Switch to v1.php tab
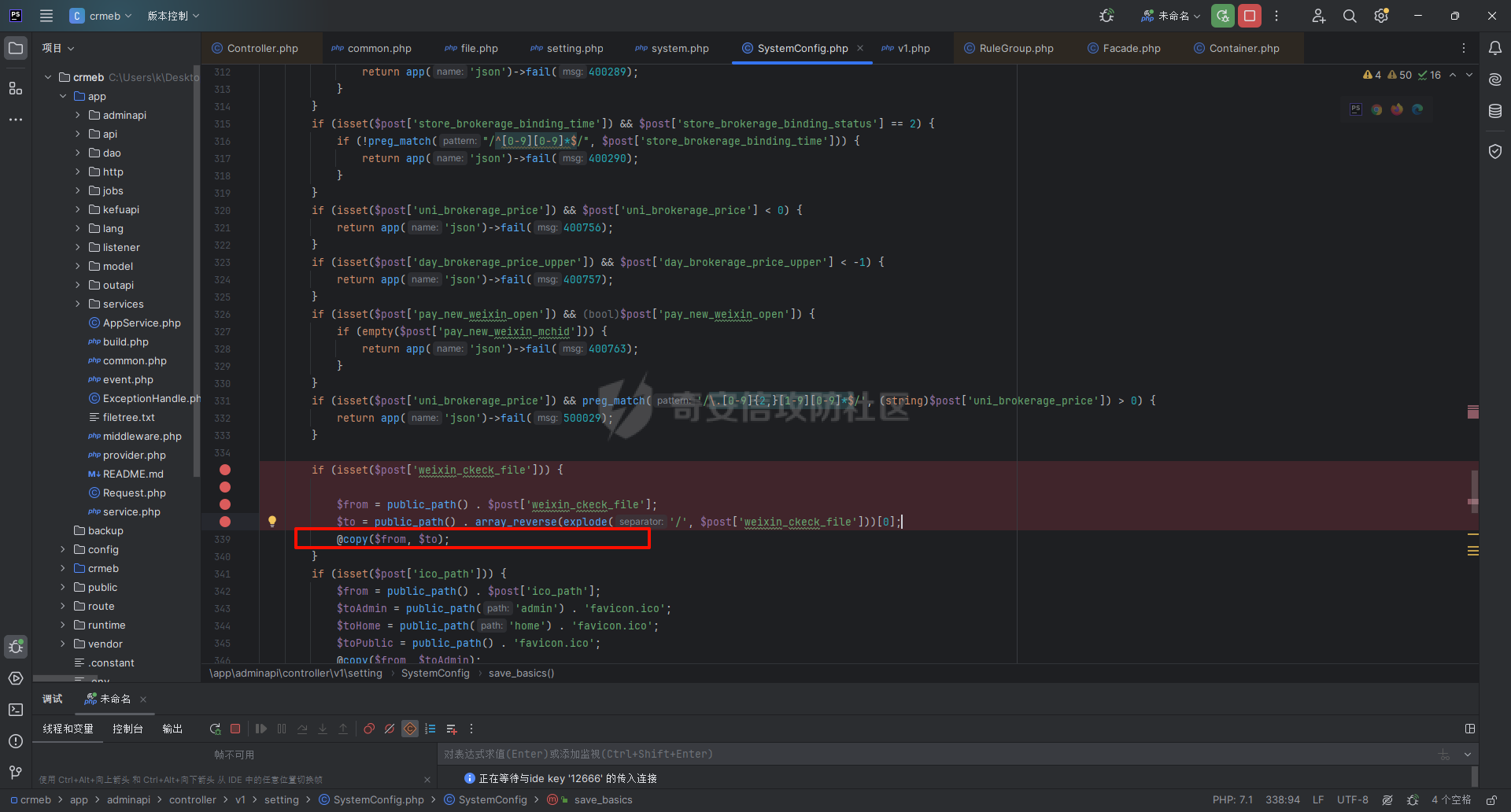1511x812 pixels. pyautogui.click(x=906, y=48)
